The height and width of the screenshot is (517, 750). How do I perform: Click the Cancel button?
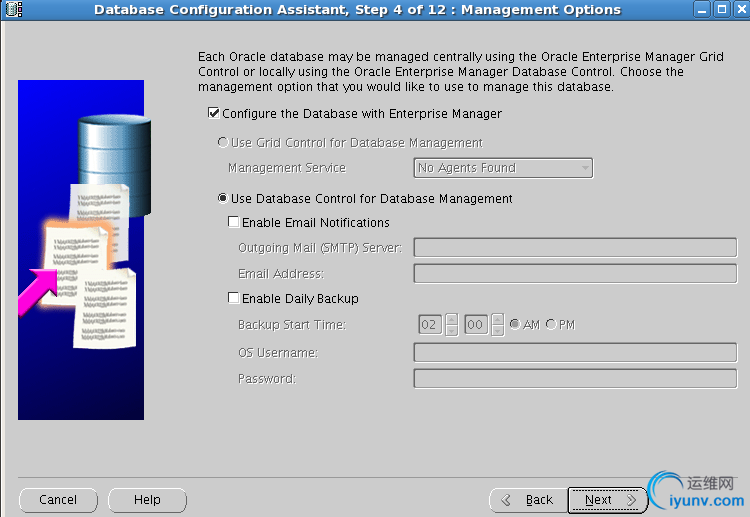(58, 500)
